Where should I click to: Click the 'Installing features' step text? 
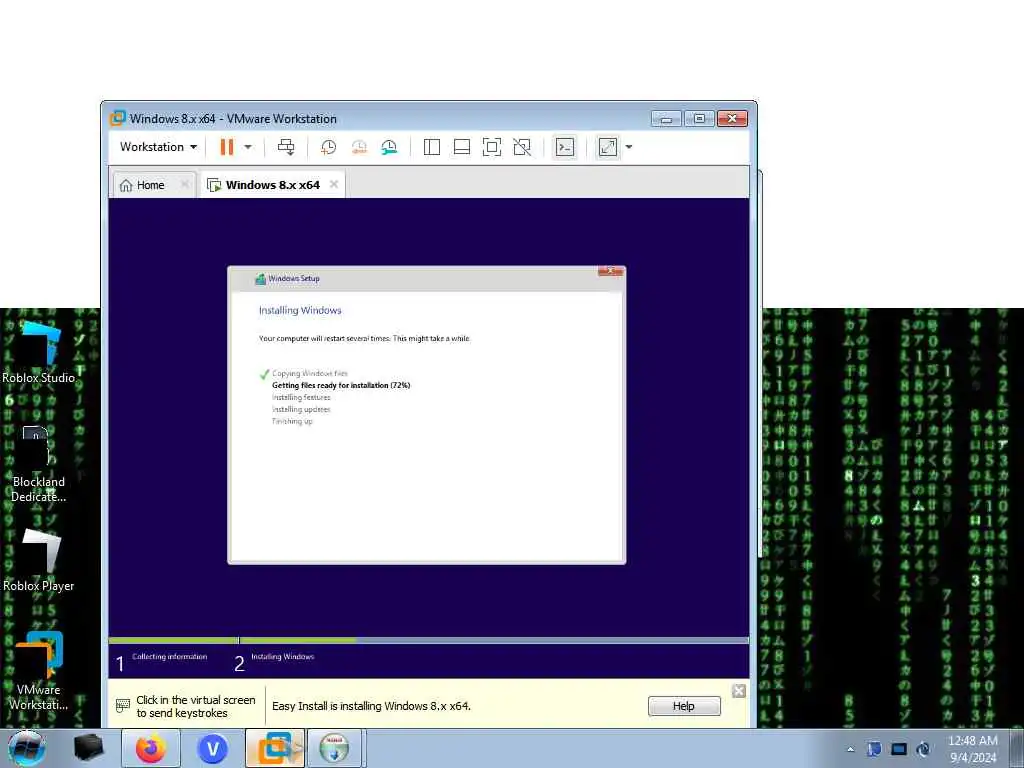pos(301,397)
